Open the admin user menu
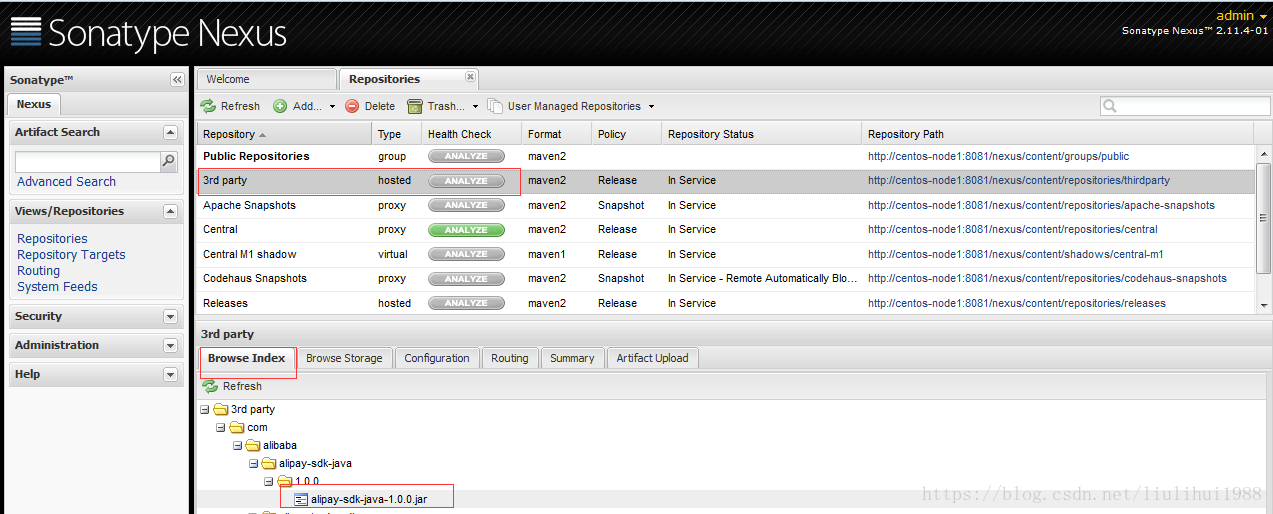The width and height of the screenshot is (1273, 514). (x=1241, y=15)
